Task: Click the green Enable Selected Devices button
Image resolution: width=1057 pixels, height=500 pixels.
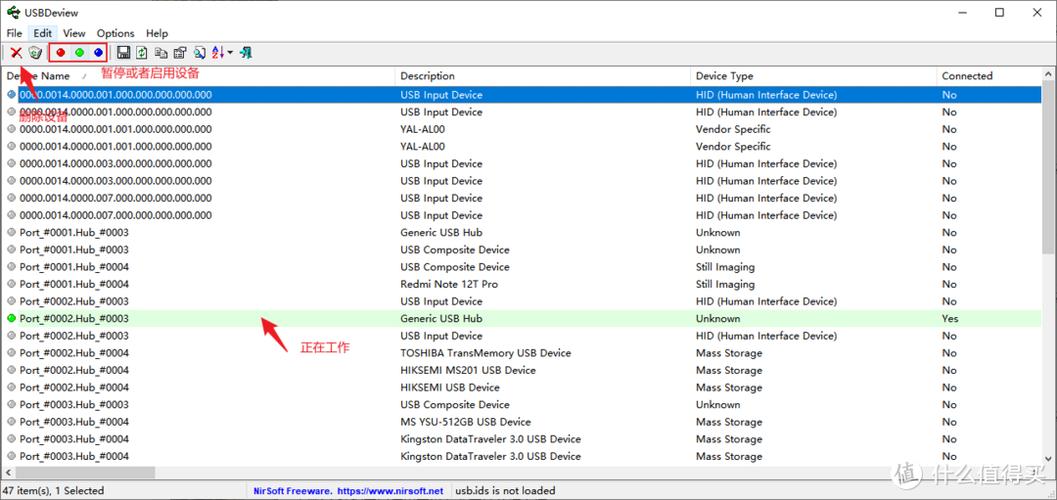Action: pos(80,53)
